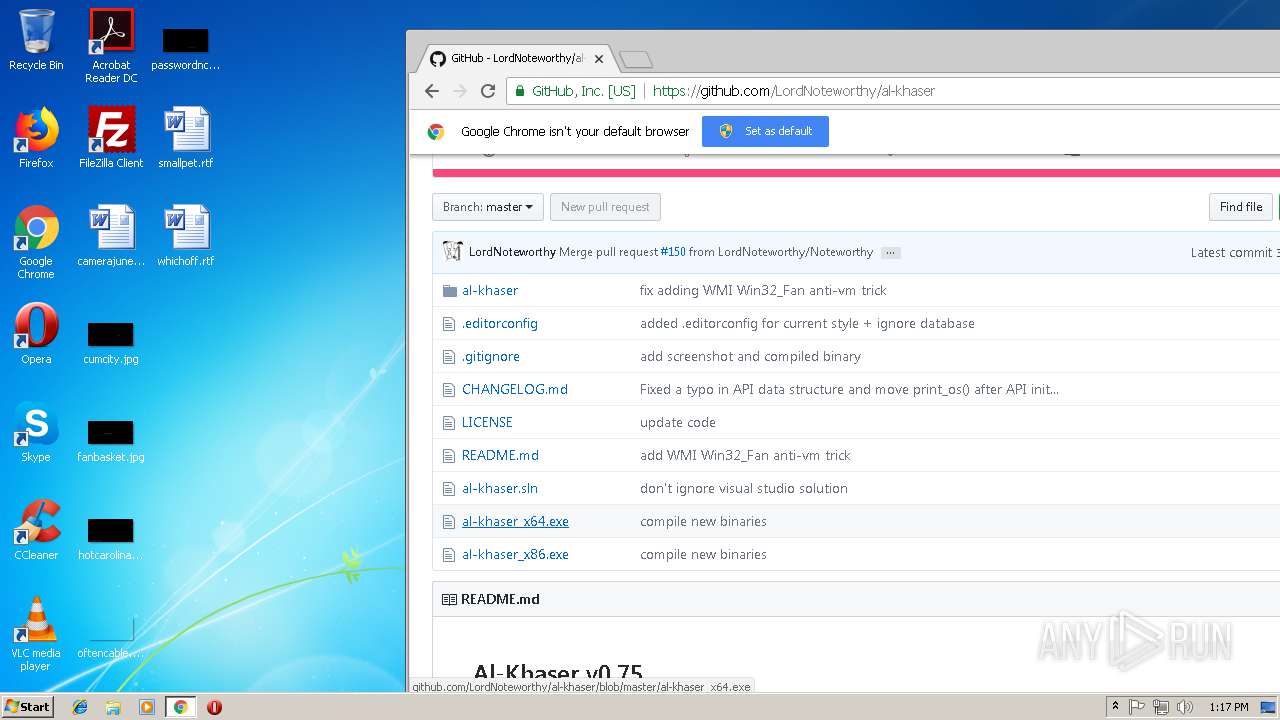This screenshot has height=720, width=1280.
Task: Open whichoff.rtf document icon
Action: pos(186,236)
